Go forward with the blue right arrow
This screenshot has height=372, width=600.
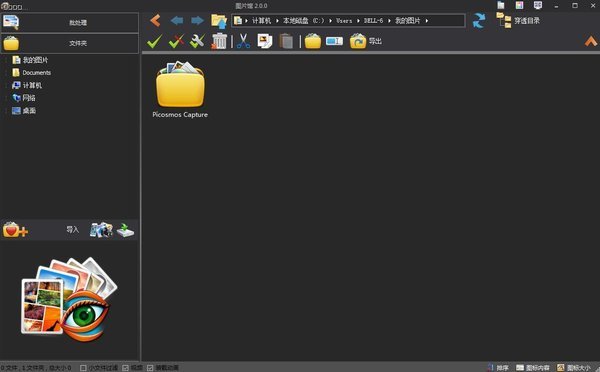(x=197, y=20)
